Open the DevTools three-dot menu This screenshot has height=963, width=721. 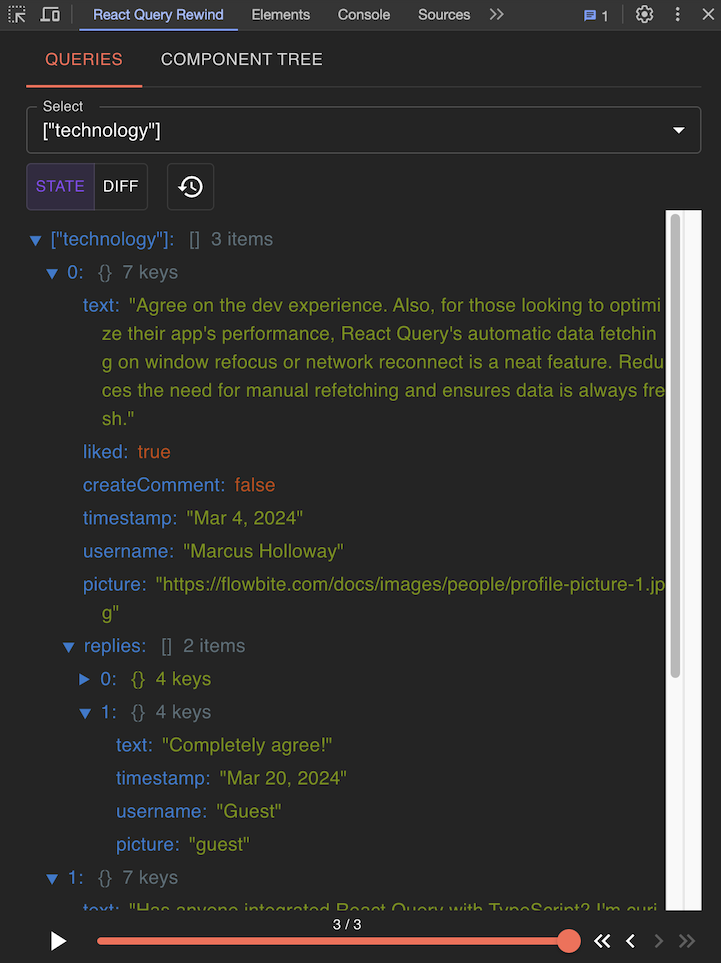coord(679,15)
